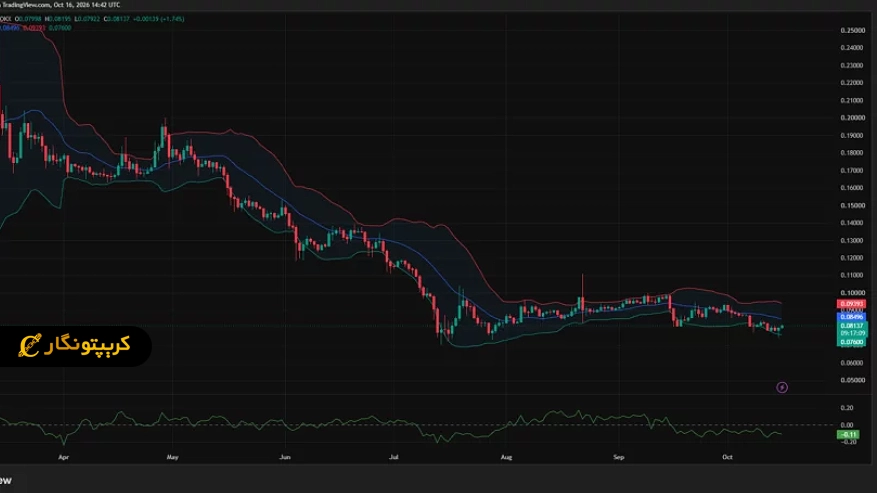The width and height of the screenshot is (877, 493).
Task: Click the Oct label on time axis
Action: pos(727,457)
